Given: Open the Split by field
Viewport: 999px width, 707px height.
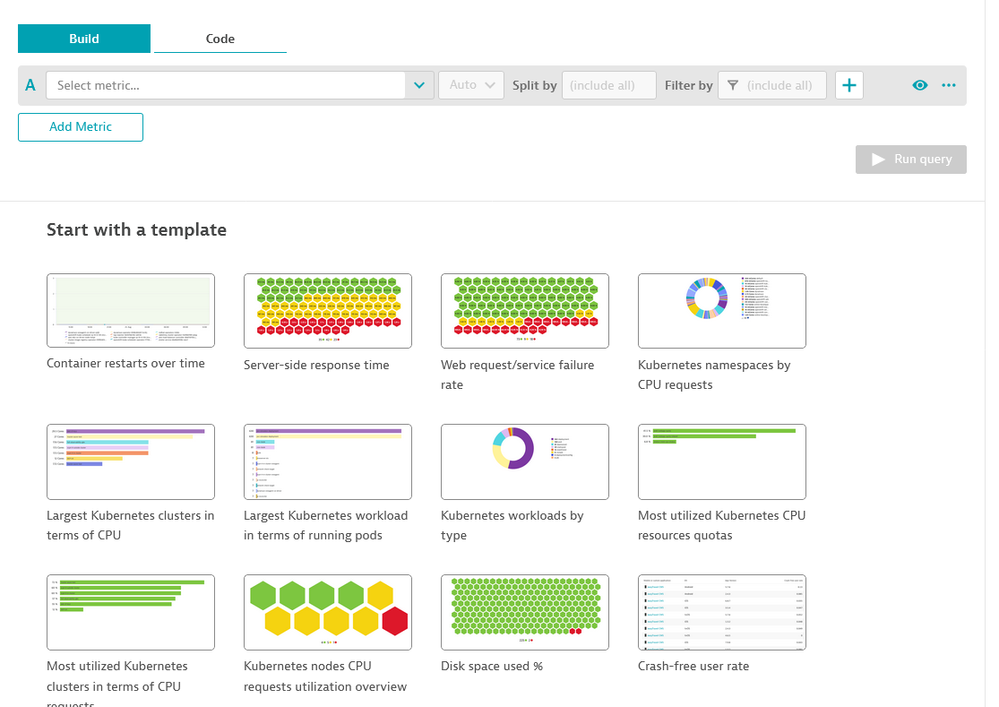Looking at the screenshot, I should tap(609, 85).
